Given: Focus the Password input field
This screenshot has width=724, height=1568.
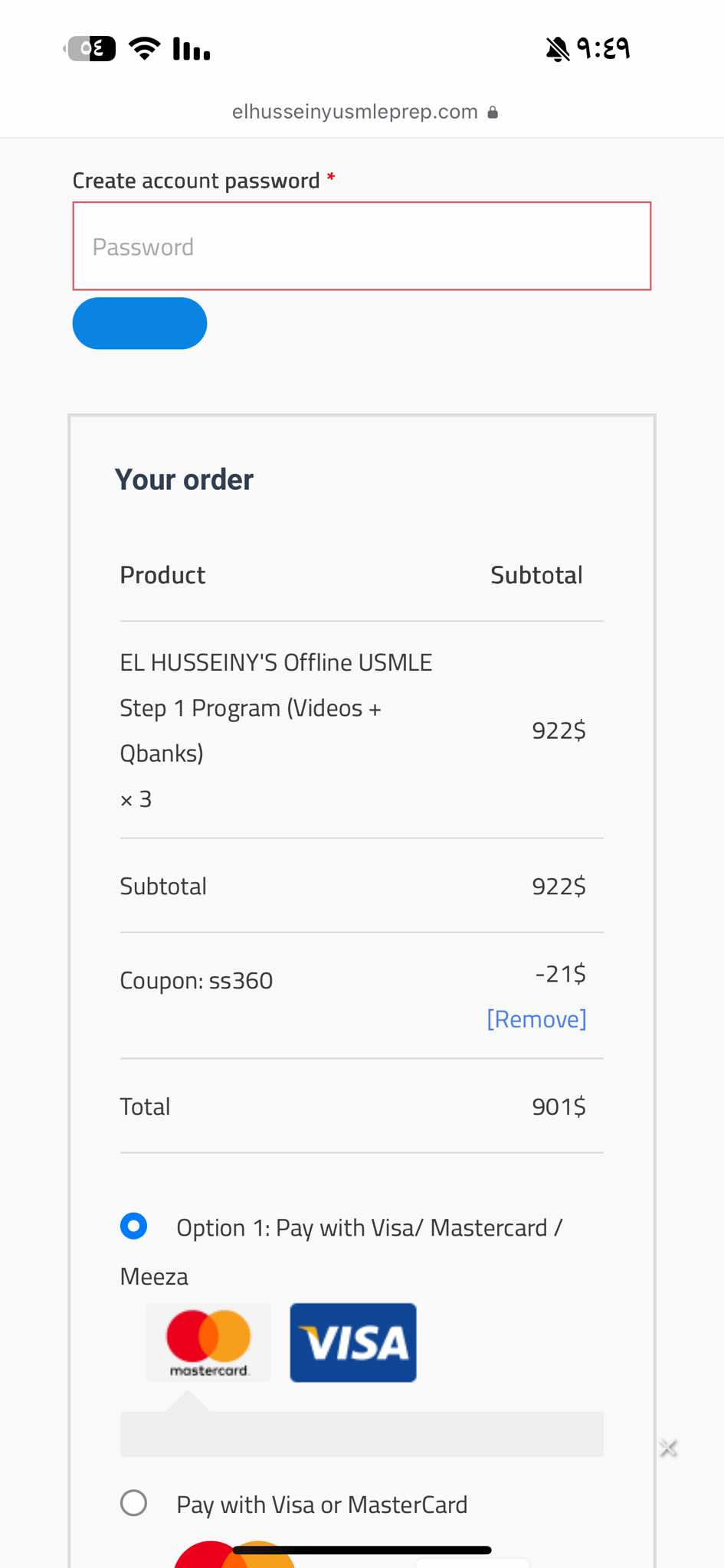Looking at the screenshot, I should pos(362,247).
